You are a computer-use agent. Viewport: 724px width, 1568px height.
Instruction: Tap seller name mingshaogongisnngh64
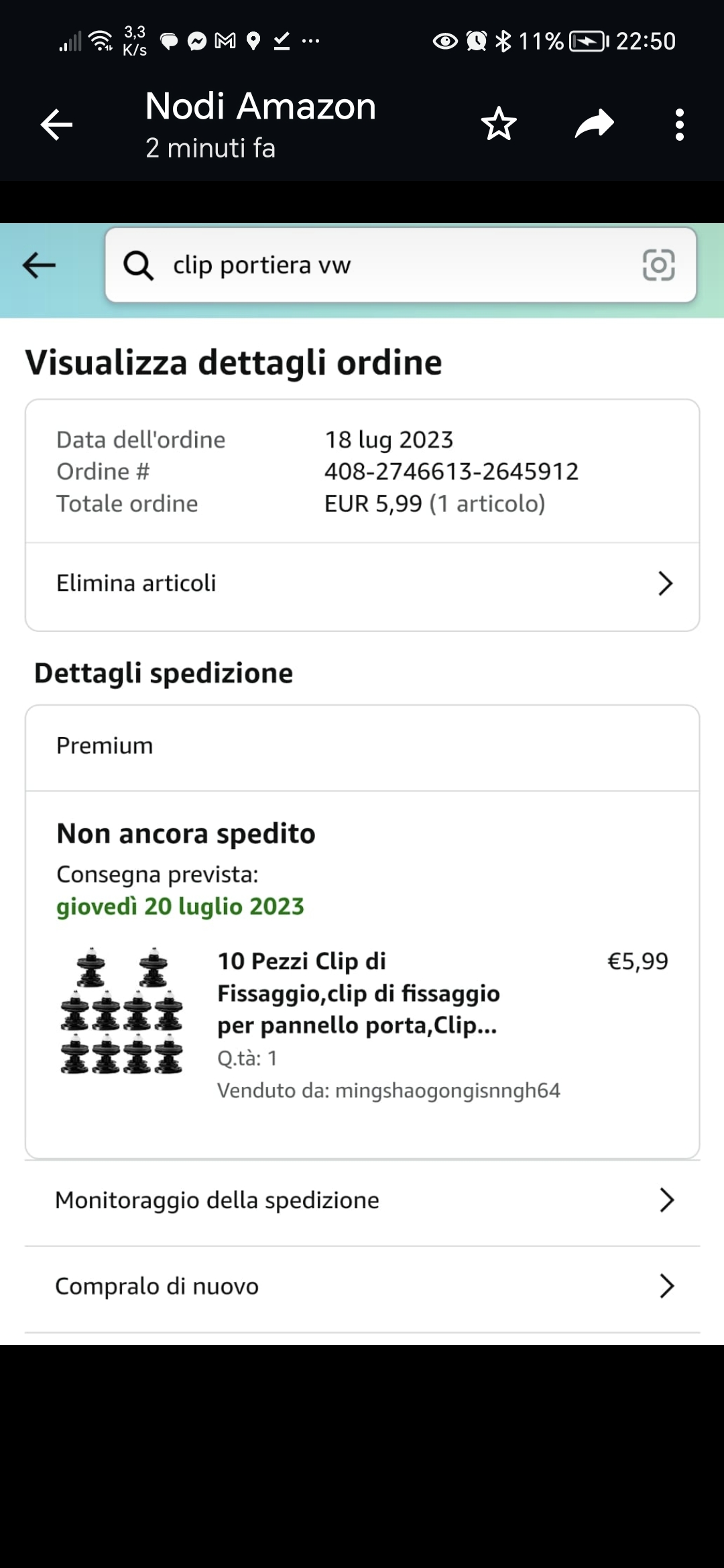coord(447,1090)
